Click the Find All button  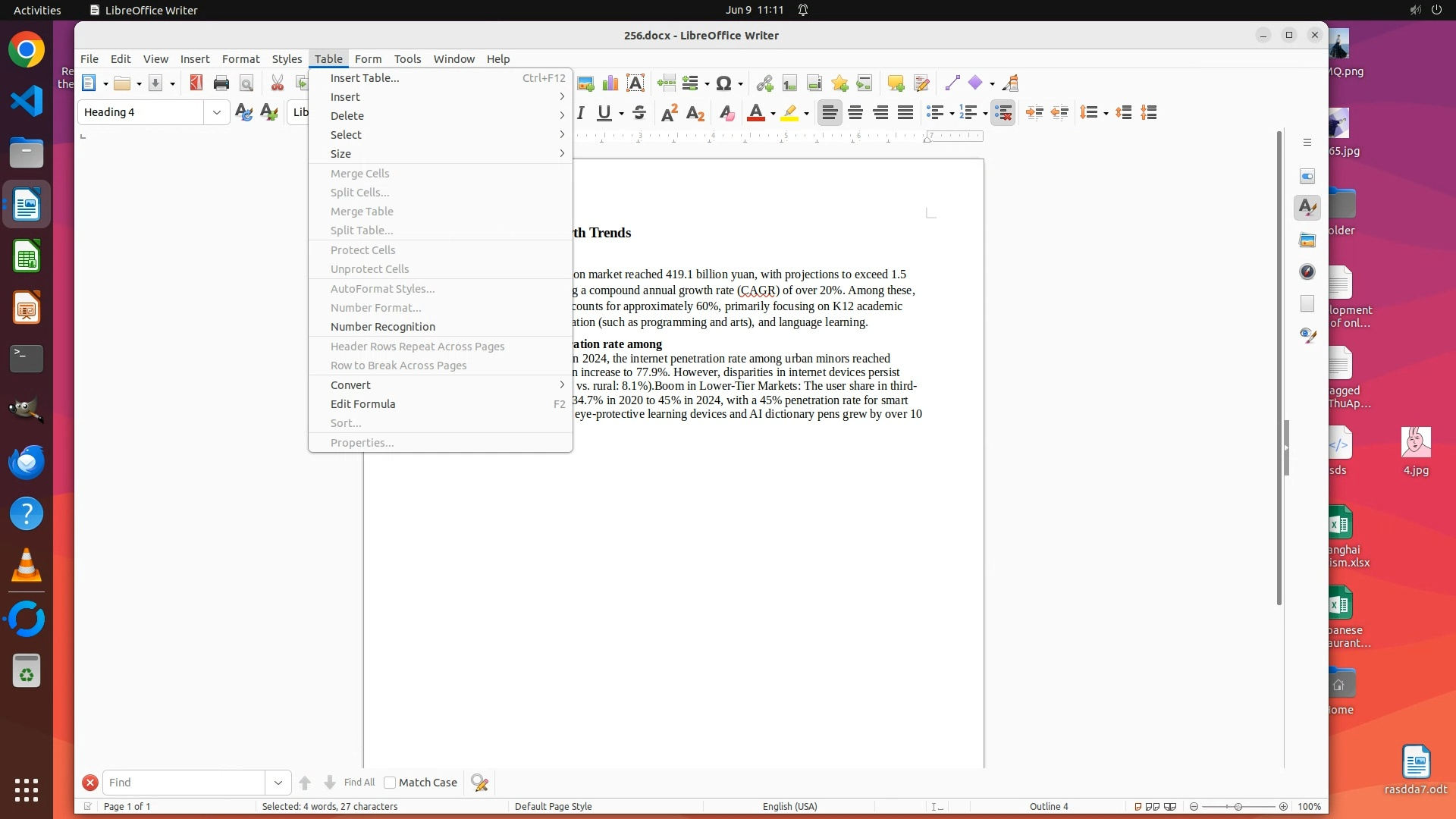359,783
